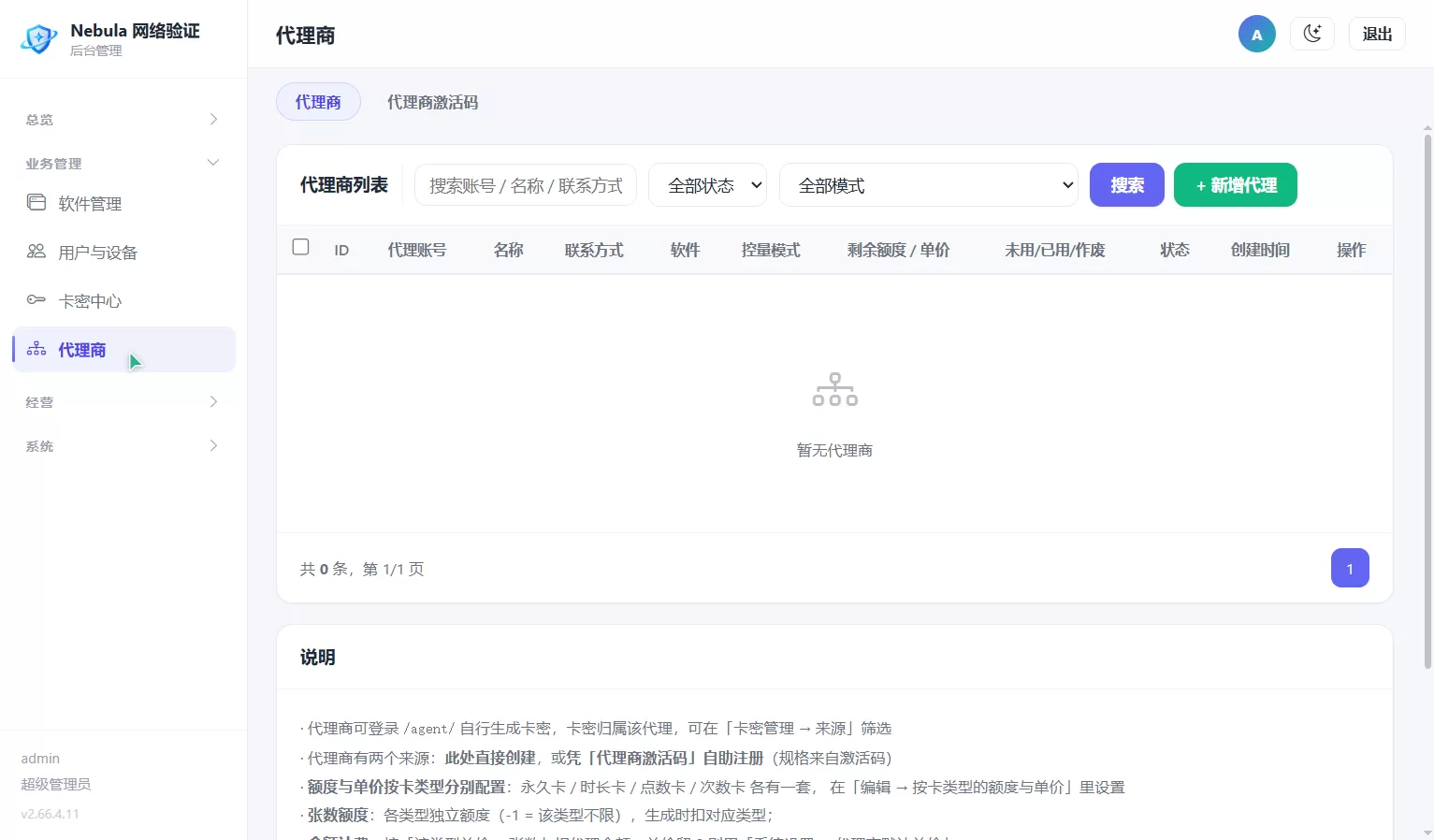Click the 代理商 hierarchy icon in sidebar

coord(36,349)
